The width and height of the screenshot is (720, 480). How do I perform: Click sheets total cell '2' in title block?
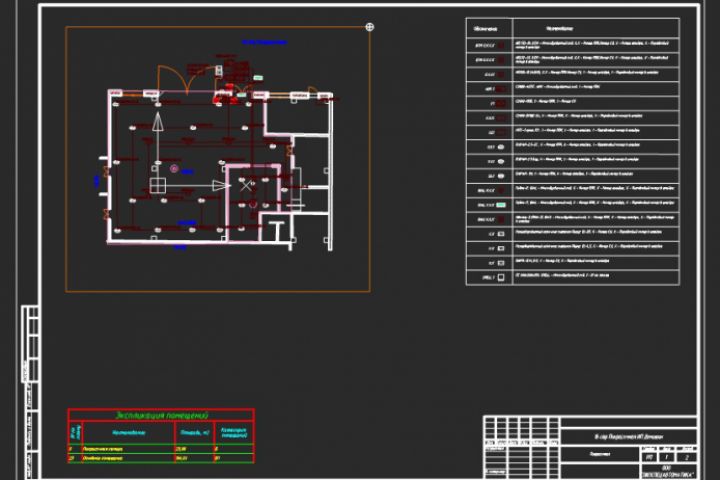click(686, 457)
